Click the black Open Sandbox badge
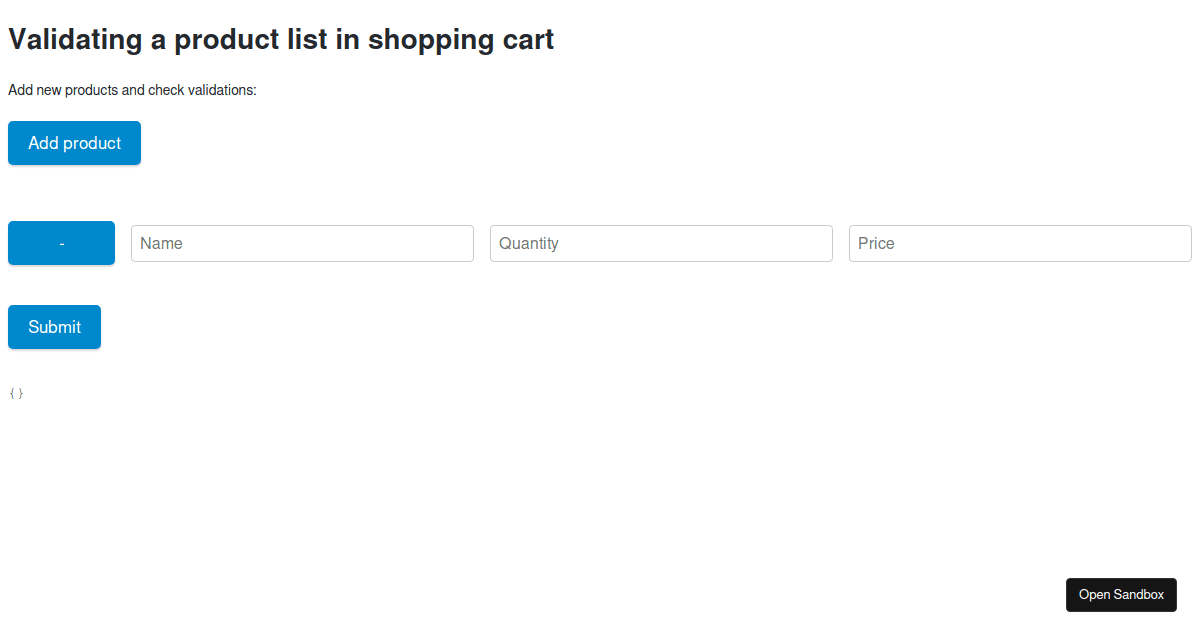This screenshot has width=1200, height=630. click(x=1121, y=594)
